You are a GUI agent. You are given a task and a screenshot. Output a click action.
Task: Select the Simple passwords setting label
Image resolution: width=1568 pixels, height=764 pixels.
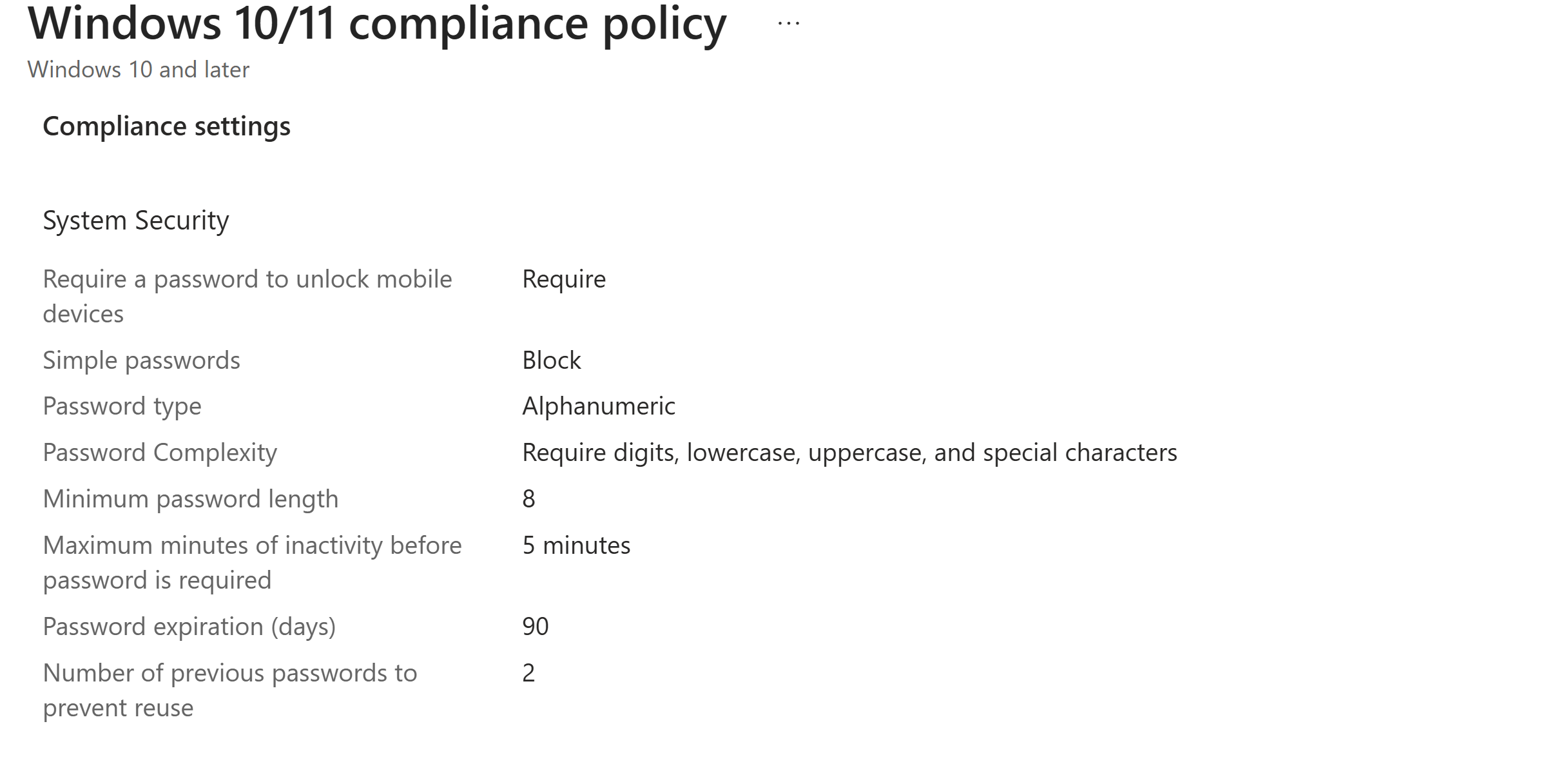(x=141, y=360)
